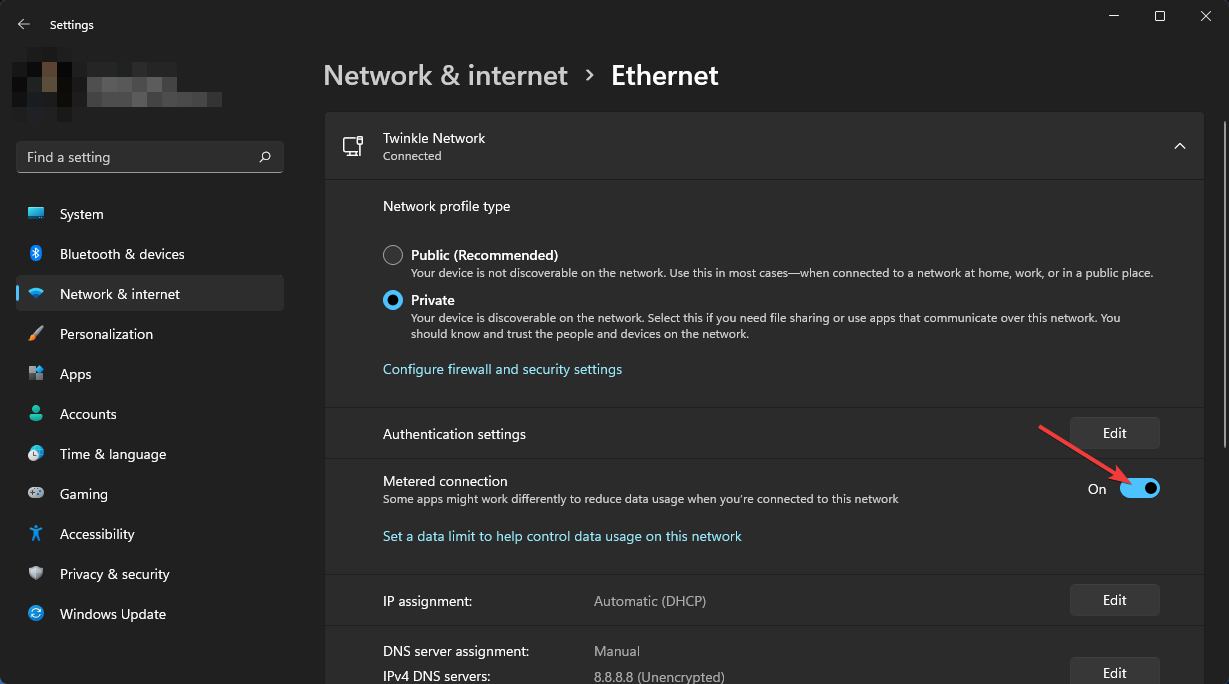The width and height of the screenshot is (1229, 684).
Task: Open Privacy & security settings
Action: tap(114, 574)
